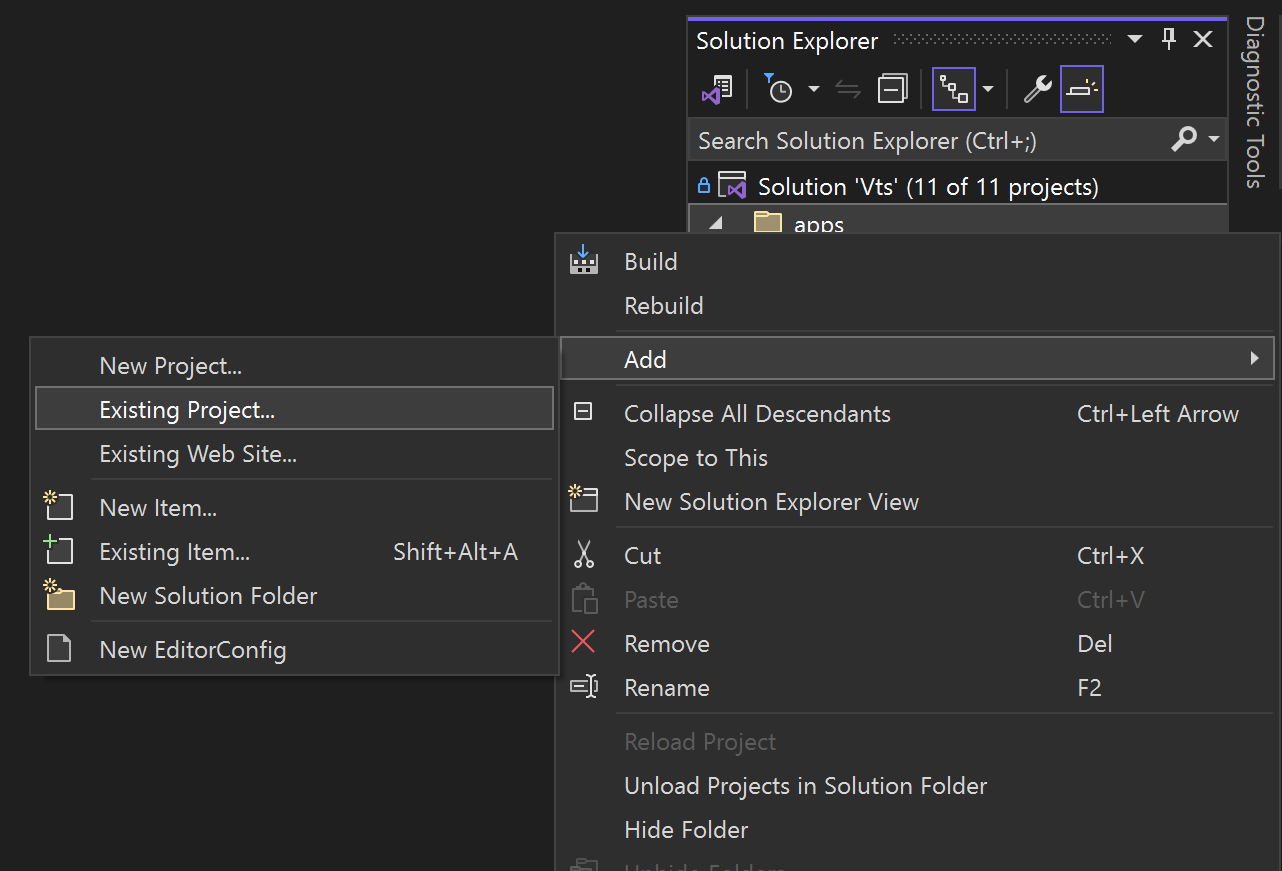Click the grayed Paste clipboard icon

pos(584,599)
